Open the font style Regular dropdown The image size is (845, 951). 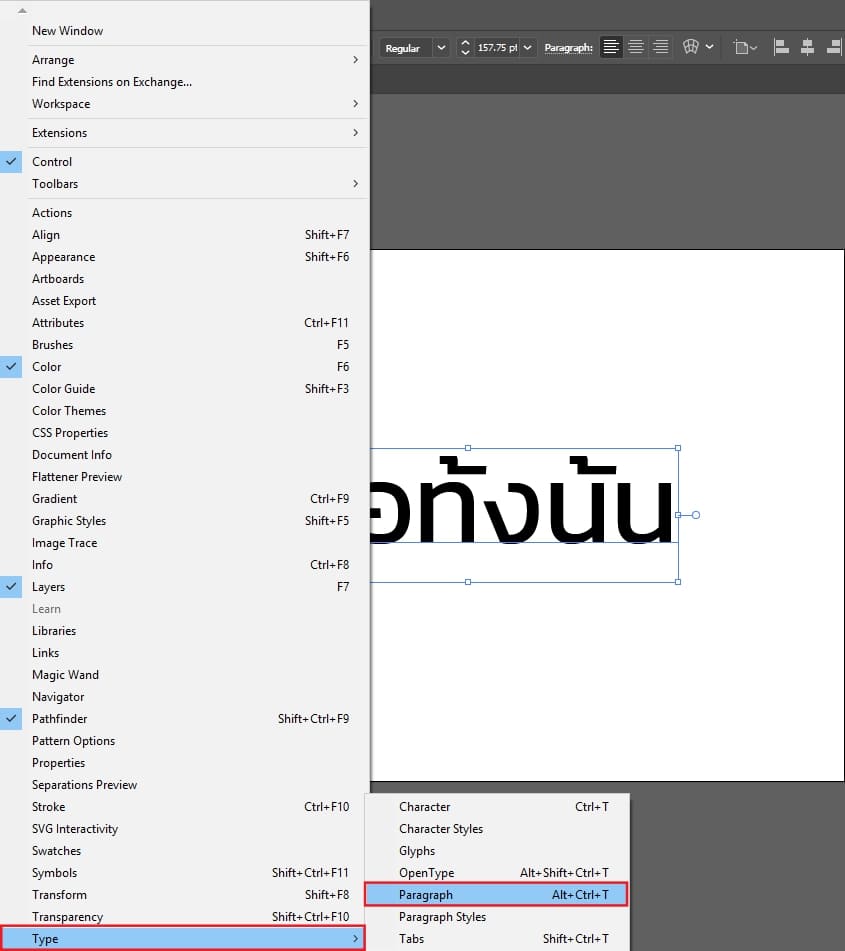[x=442, y=47]
